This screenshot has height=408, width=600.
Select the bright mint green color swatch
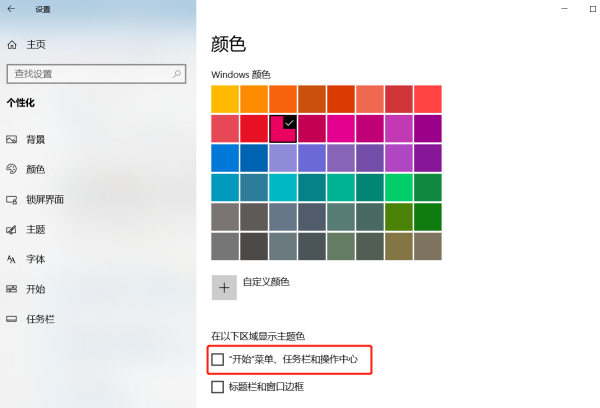point(399,187)
